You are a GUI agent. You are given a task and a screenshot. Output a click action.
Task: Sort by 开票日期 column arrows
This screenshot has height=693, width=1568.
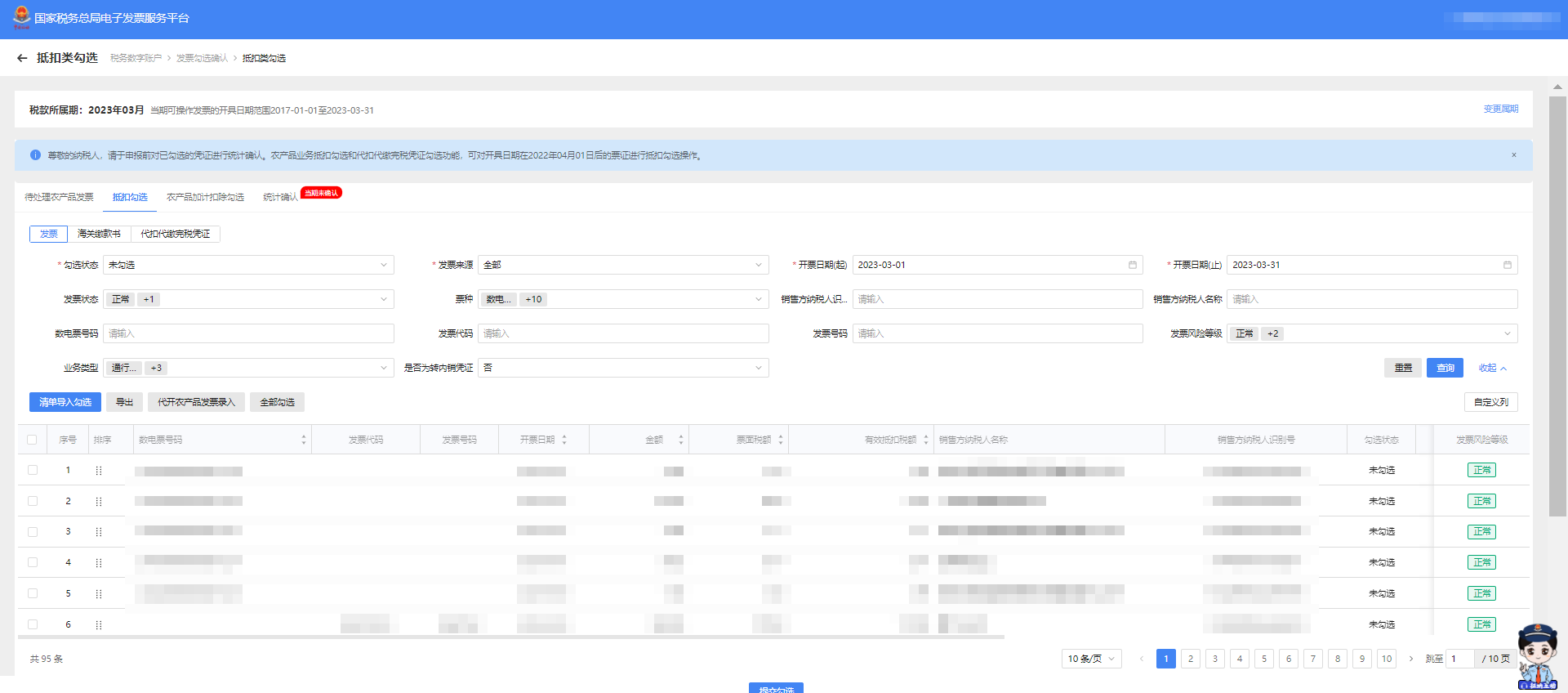[x=564, y=440]
